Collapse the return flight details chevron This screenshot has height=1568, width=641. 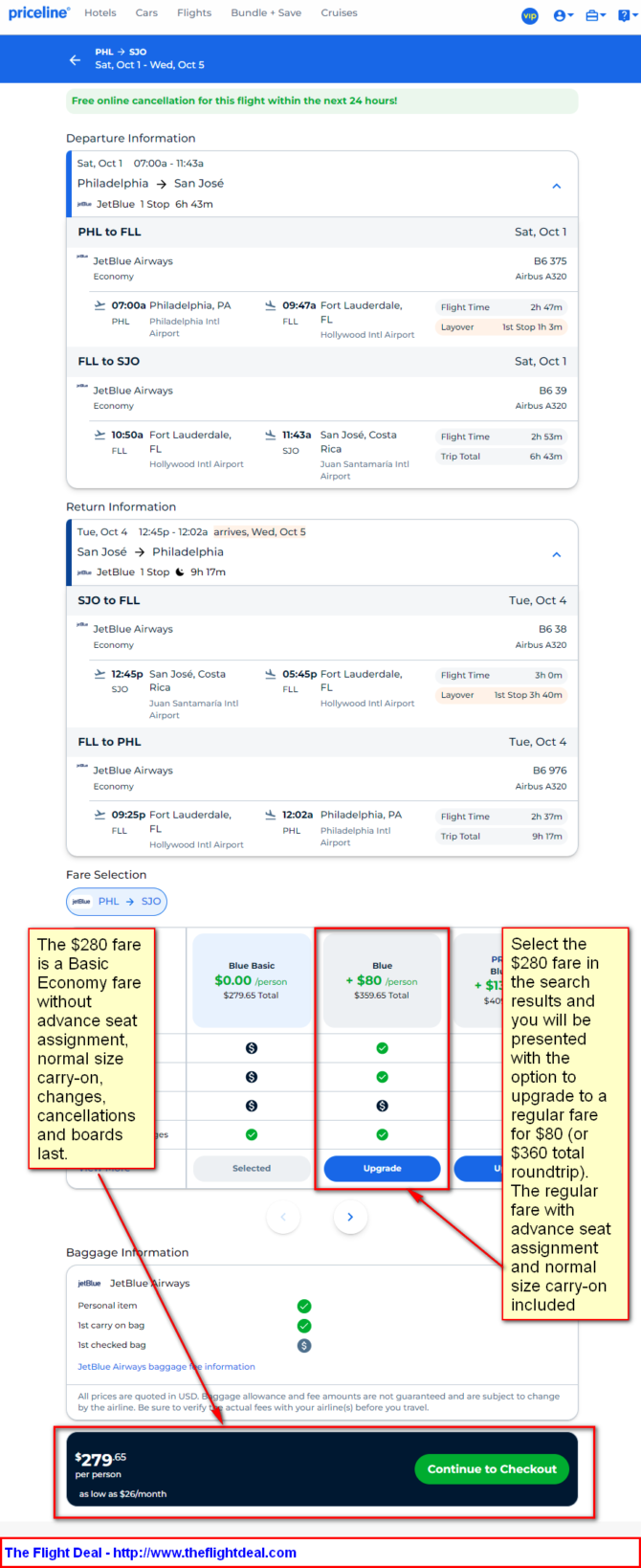(557, 554)
